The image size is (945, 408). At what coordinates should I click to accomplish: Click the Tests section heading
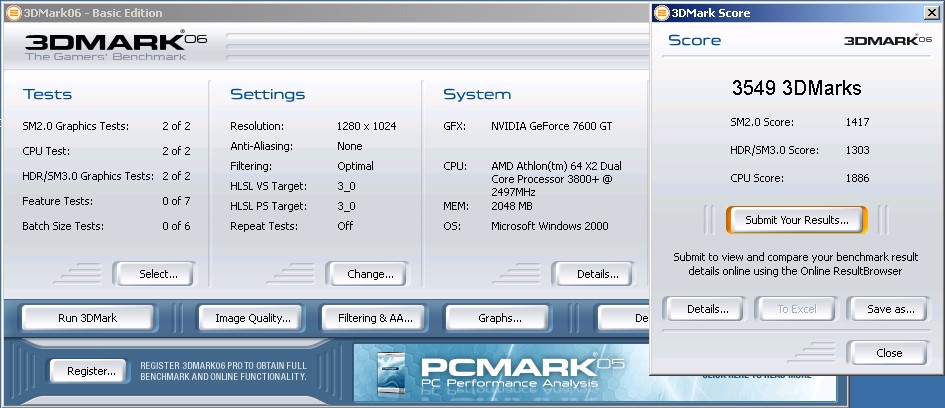[47, 94]
